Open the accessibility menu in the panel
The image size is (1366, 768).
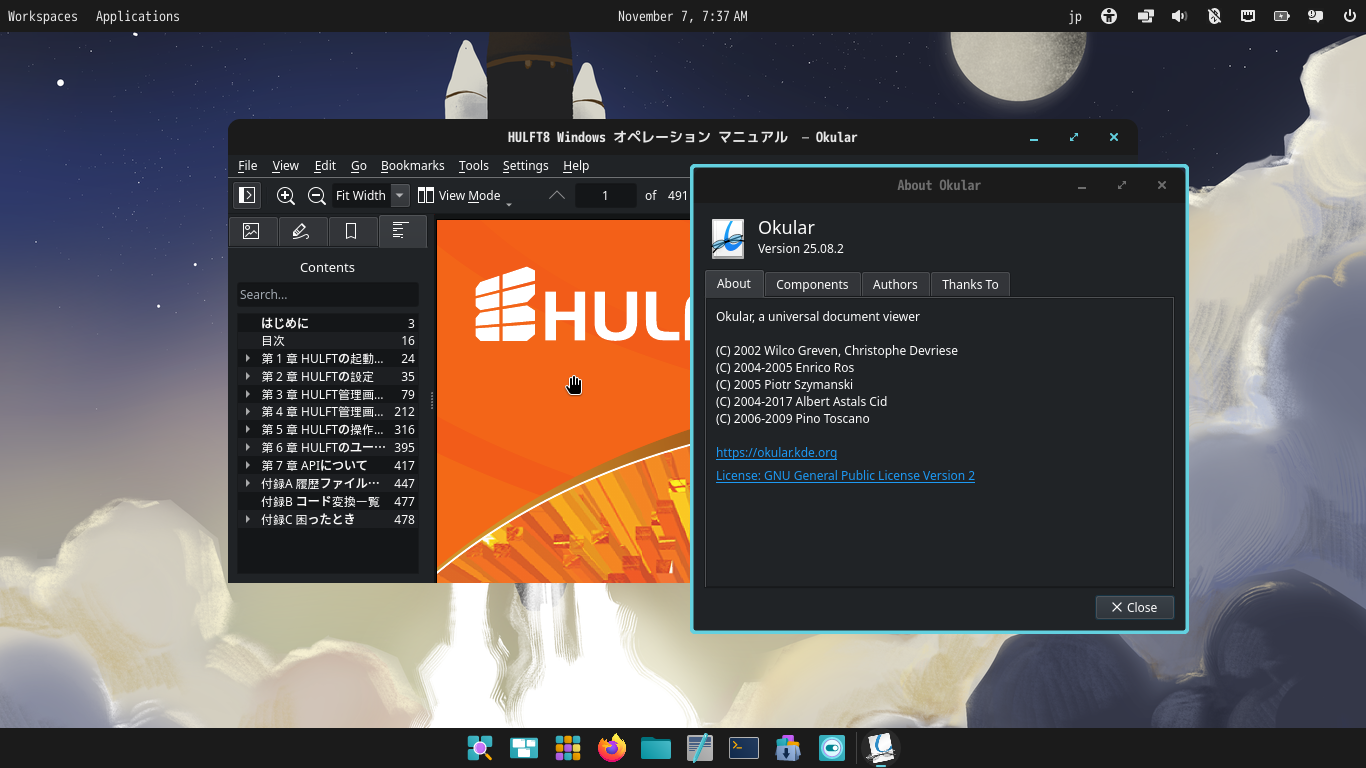click(1109, 16)
